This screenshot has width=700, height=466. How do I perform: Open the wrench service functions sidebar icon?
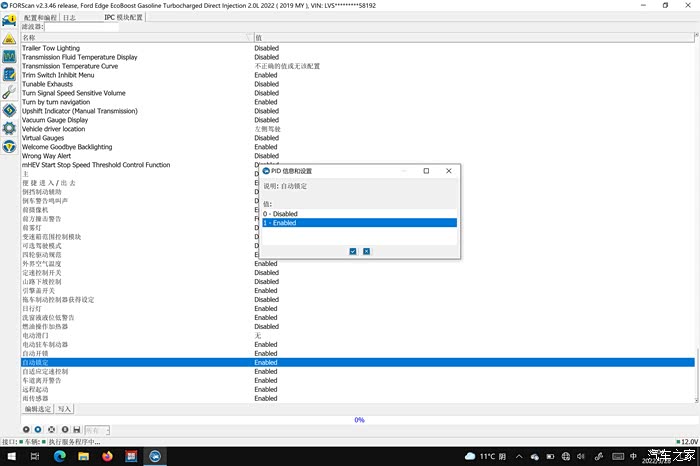(x=9, y=92)
